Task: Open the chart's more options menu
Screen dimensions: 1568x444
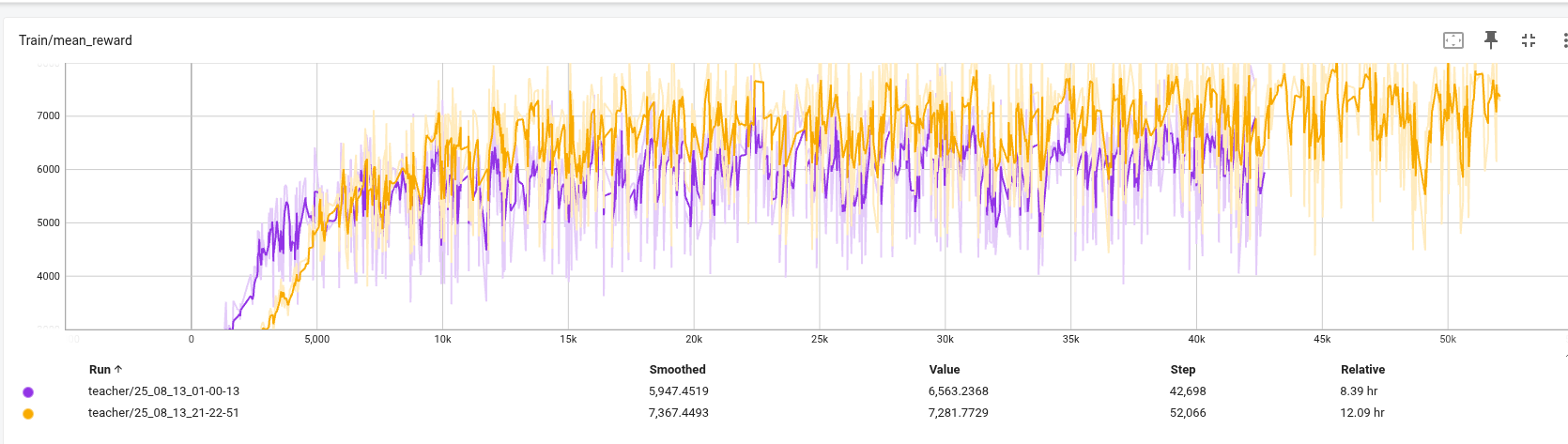Action: pos(1564,40)
